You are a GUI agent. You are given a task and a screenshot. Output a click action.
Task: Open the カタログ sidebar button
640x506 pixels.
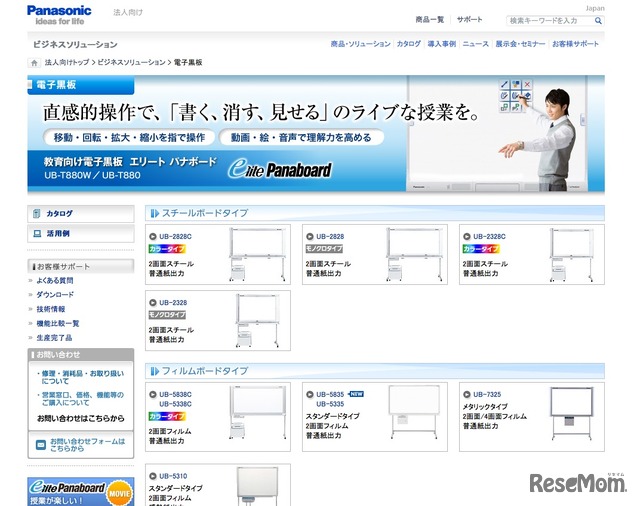click(x=80, y=213)
